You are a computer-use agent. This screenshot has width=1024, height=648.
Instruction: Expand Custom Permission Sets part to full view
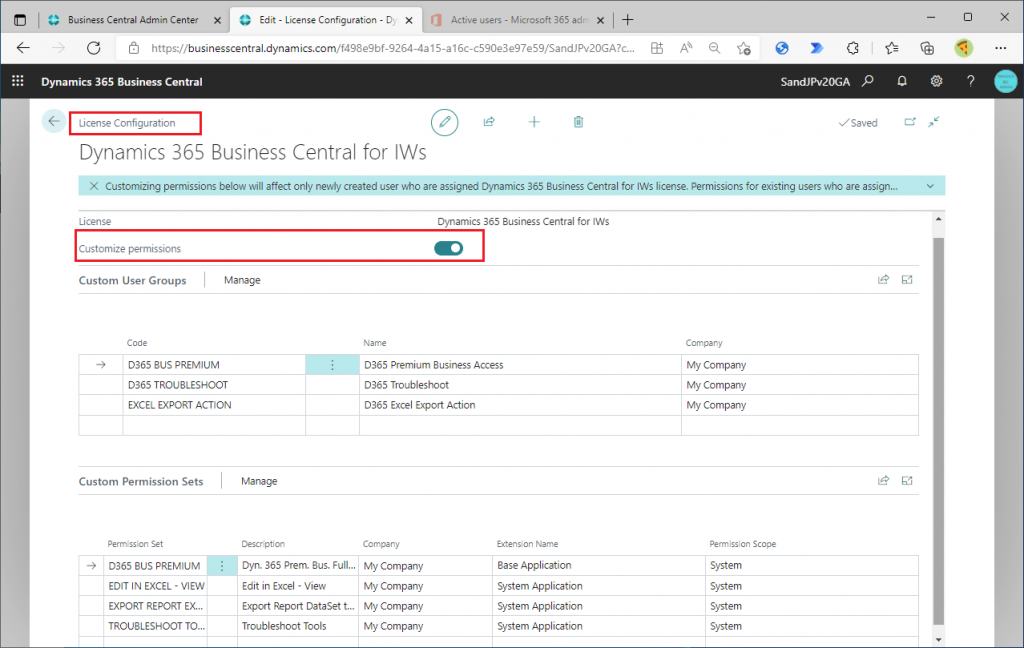(x=907, y=481)
